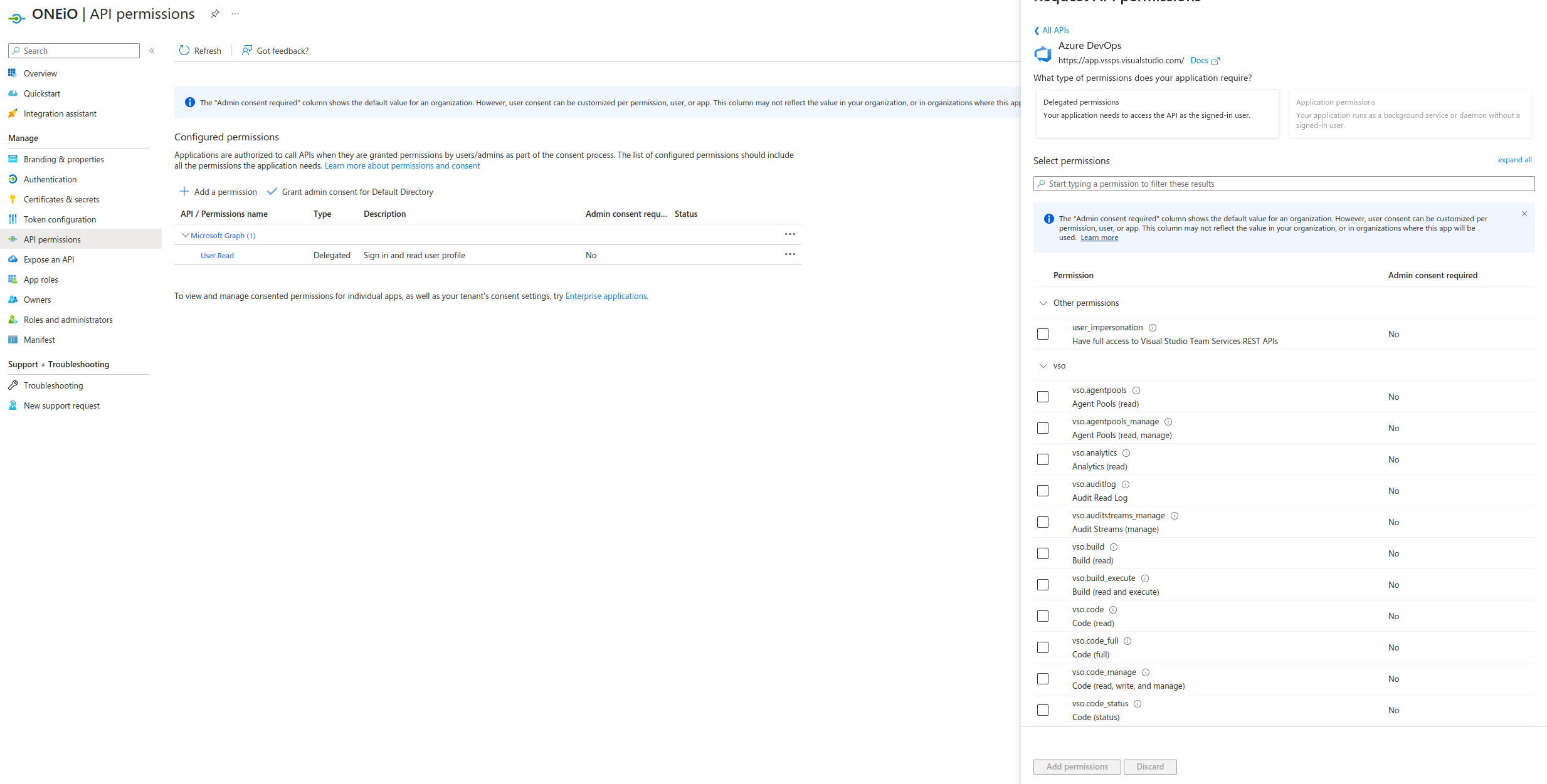The width and height of the screenshot is (1547, 784).
Task: Click the Expose an API cloud icon
Action: coord(13,259)
